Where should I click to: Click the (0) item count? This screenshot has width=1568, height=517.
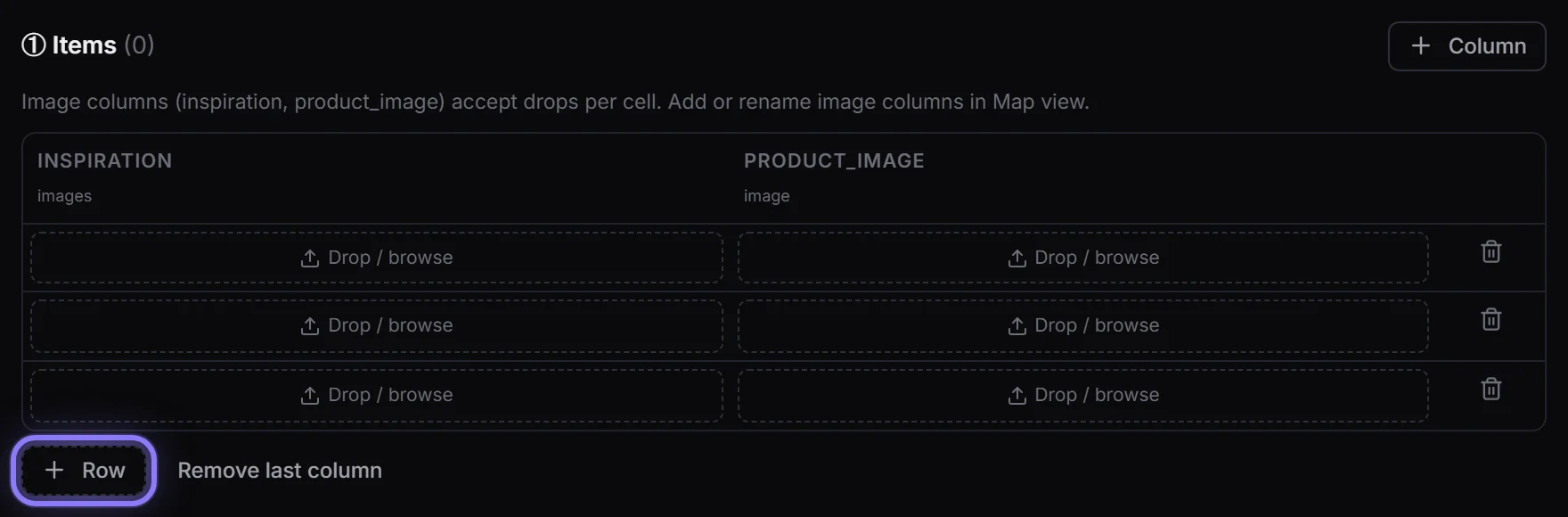139,45
